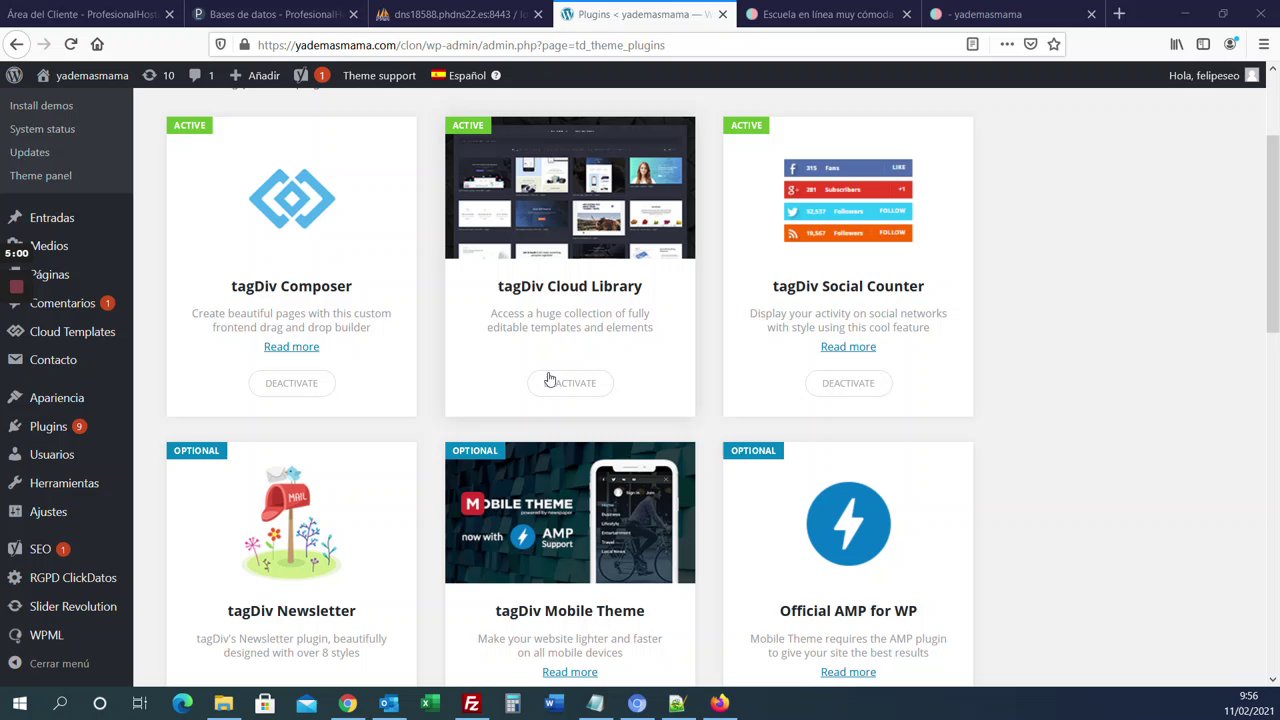
Task: Open the Entradas pin icon in sidebar
Action: click(x=14, y=217)
